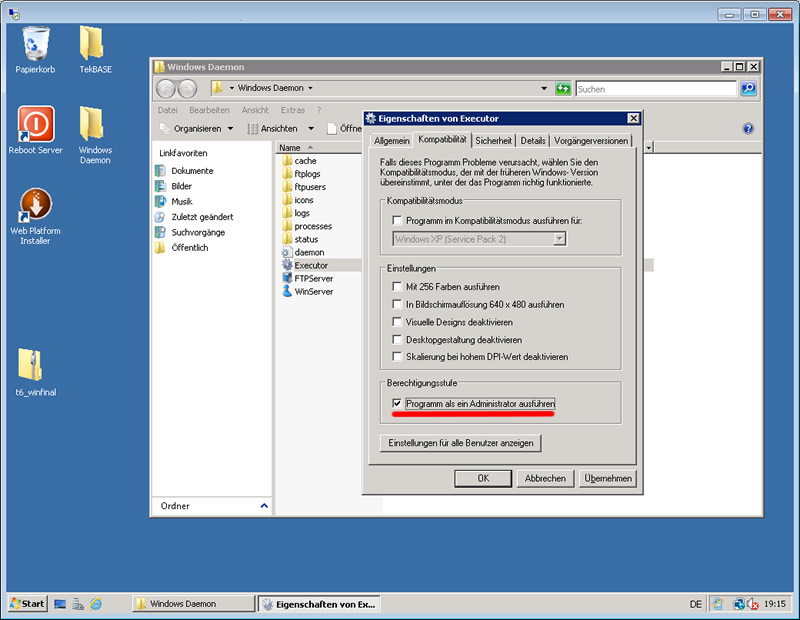Select the status folder
Screen dimensions: 800x620
pos(300,239)
